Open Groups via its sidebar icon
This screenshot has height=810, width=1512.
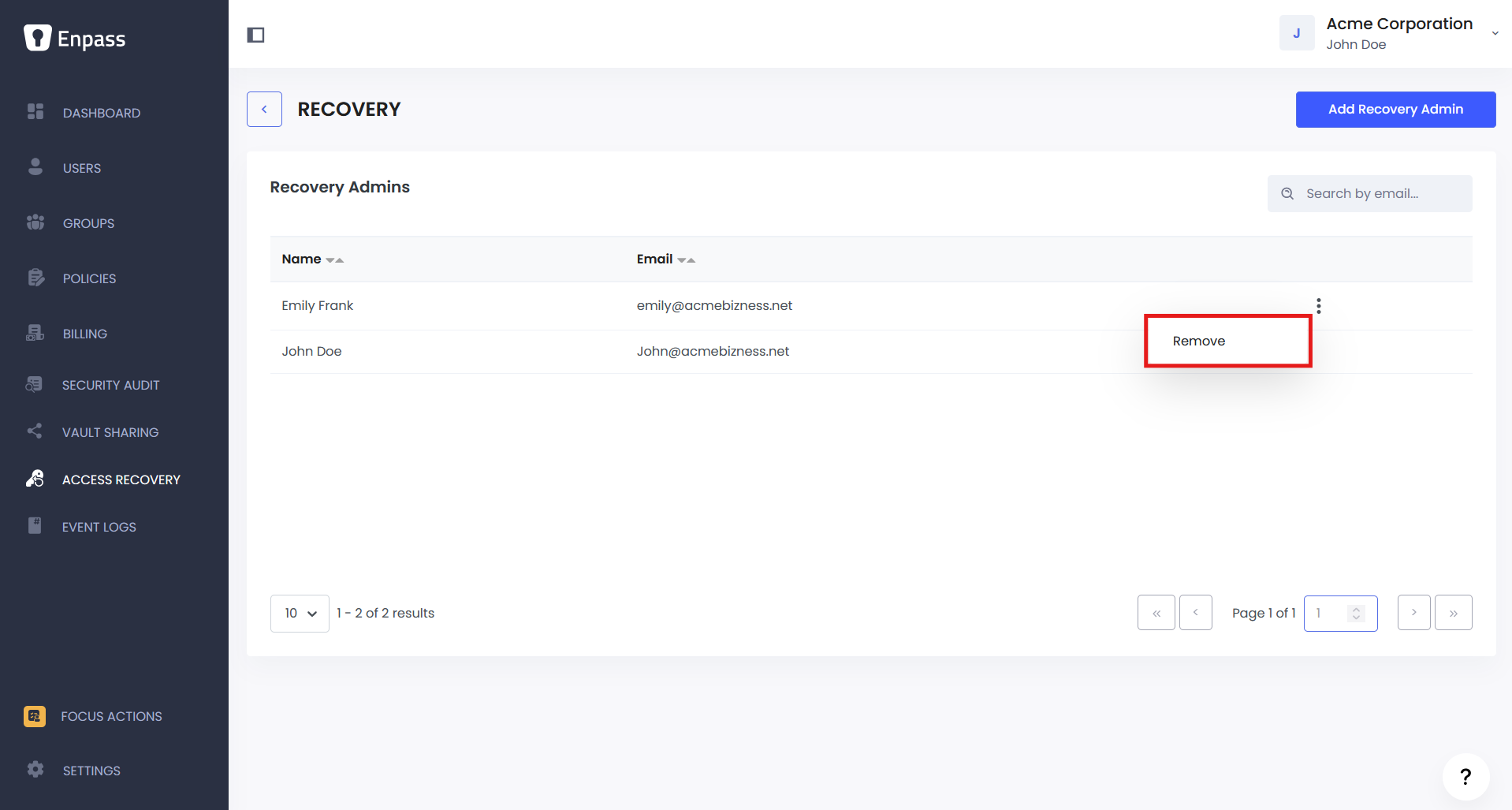click(35, 222)
